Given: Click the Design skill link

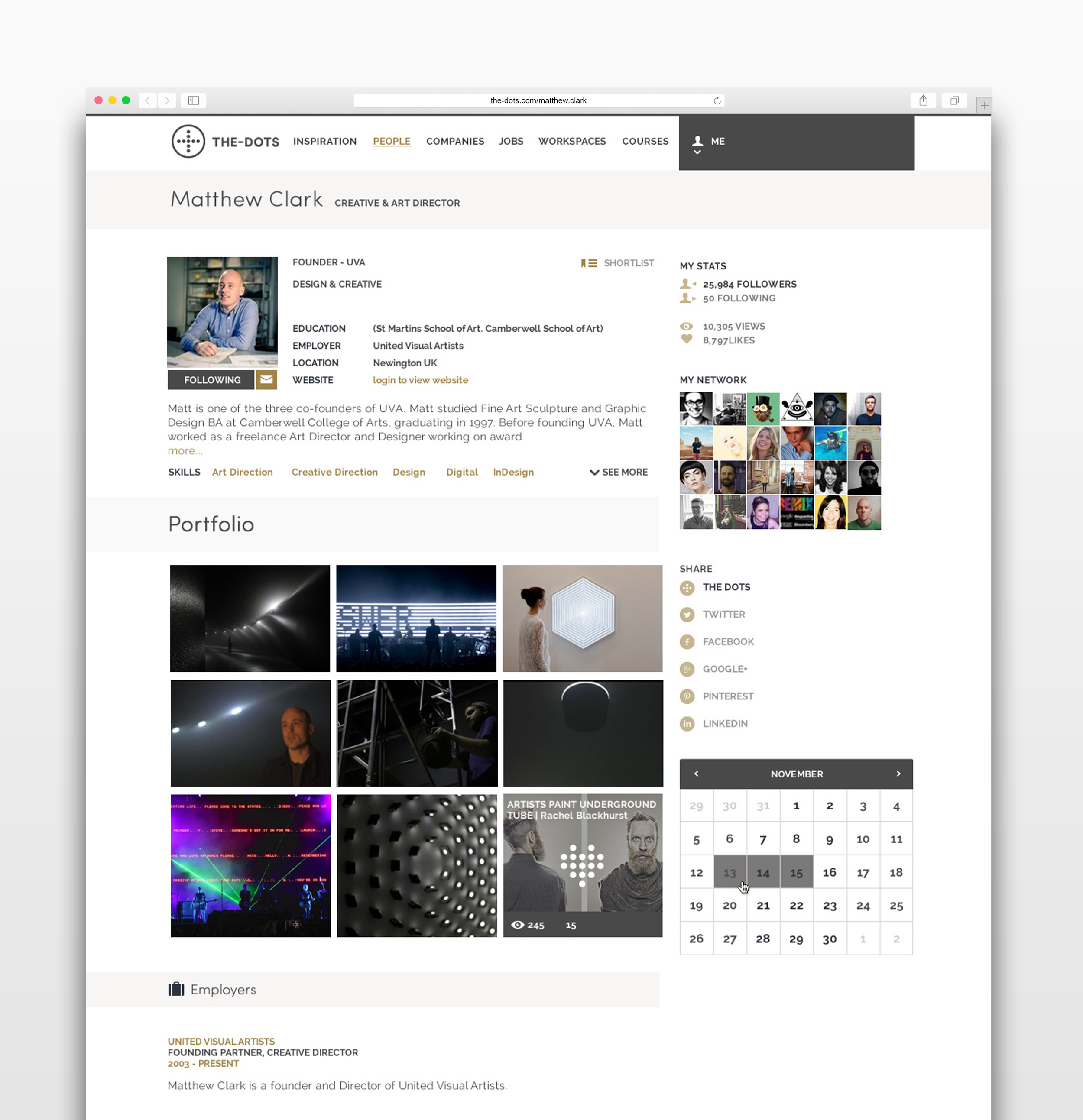Looking at the screenshot, I should [409, 472].
